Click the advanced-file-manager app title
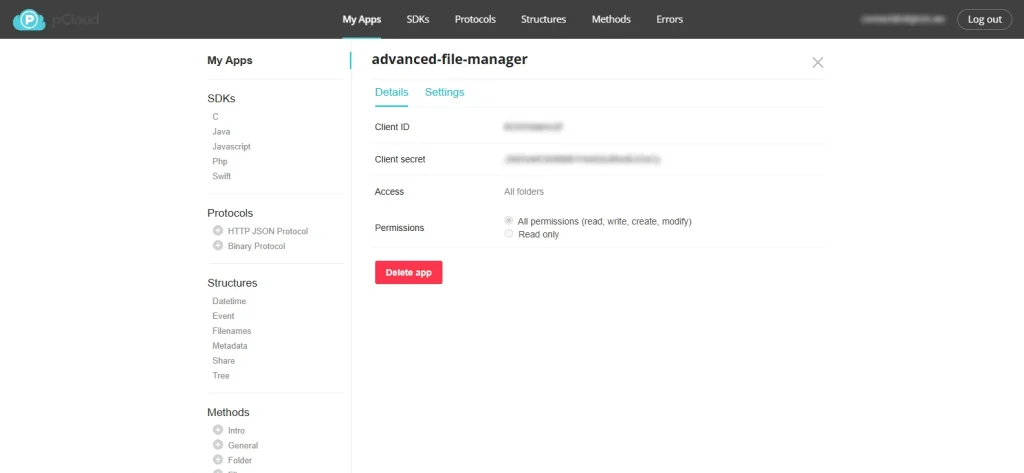 449,59
